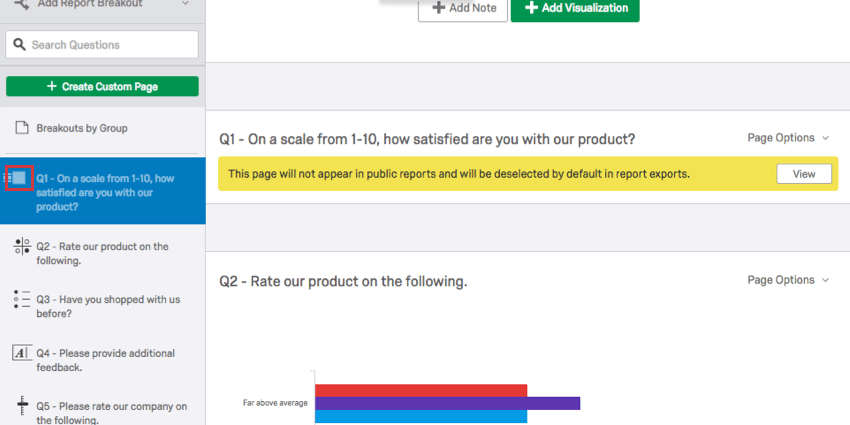Open Page Options for Q1
This screenshot has width=850, height=425.
(x=788, y=138)
